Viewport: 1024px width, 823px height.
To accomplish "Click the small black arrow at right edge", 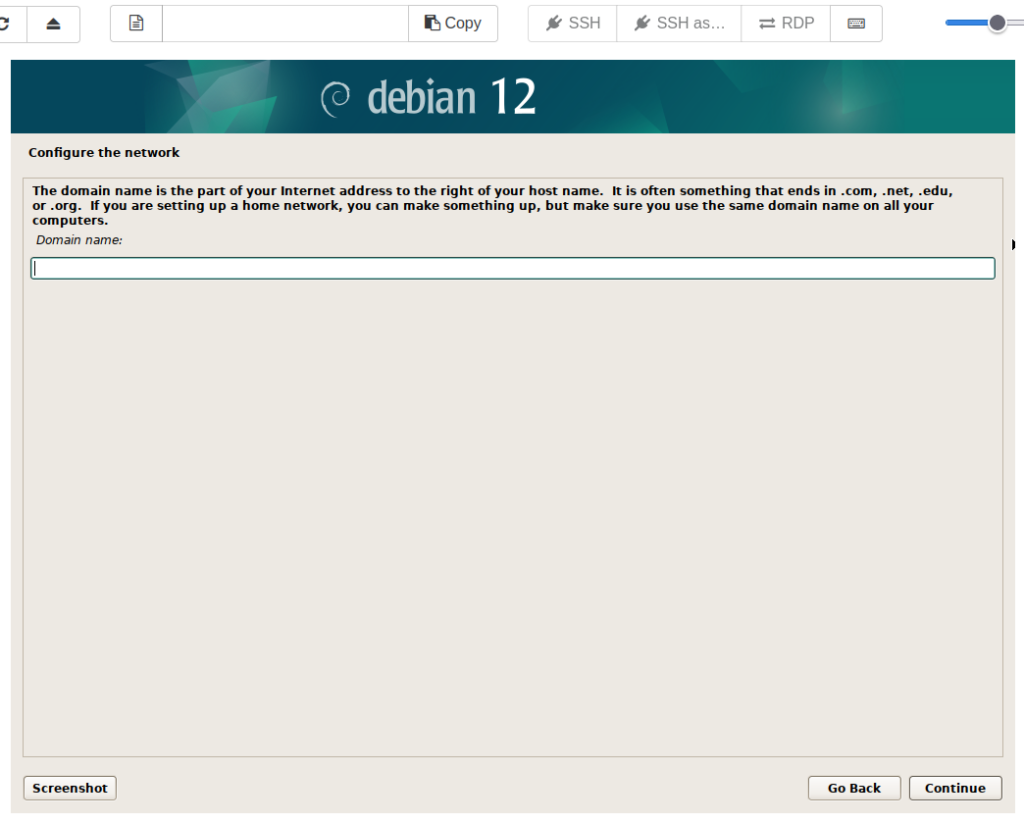I will click(1013, 244).
